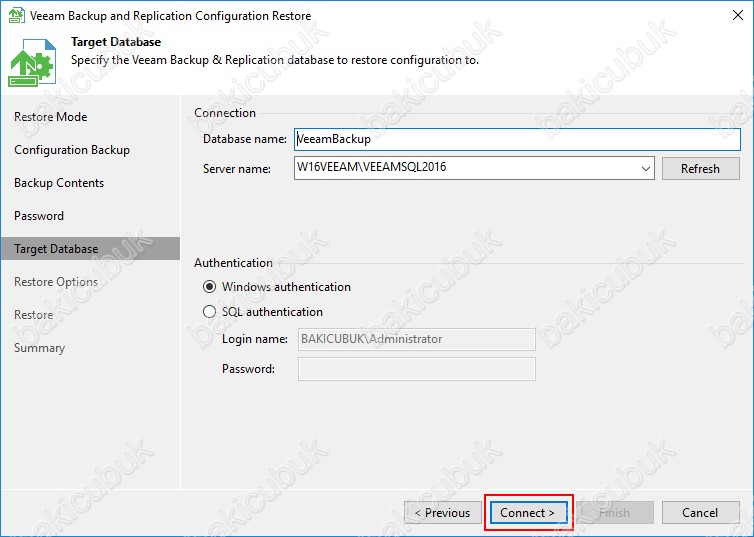Click the 'Target Database' header title
The width and height of the screenshot is (754, 537).
point(116,42)
